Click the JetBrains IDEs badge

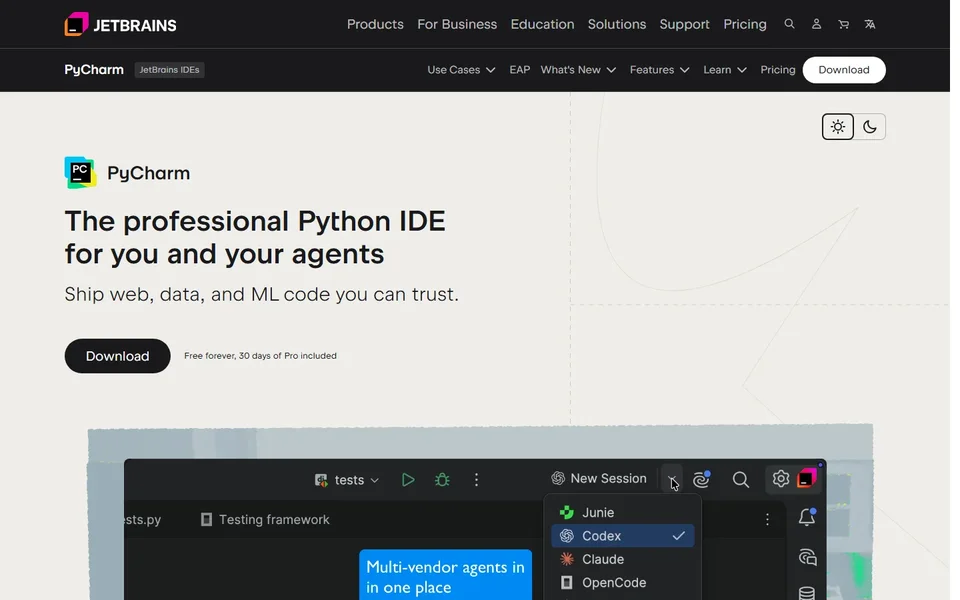[x=169, y=70]
